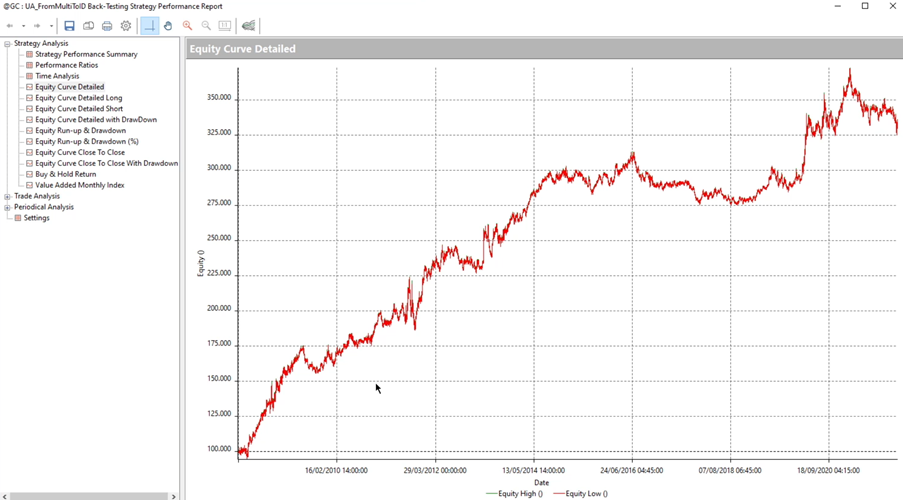Click the red zoom in magnifier

(187, 25)
